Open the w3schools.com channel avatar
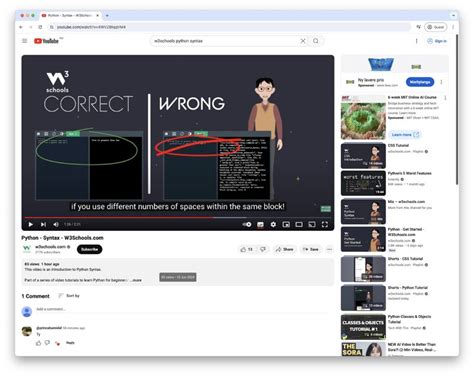The width and height of the screenshot is (474, 376). [x=26, y=249]
